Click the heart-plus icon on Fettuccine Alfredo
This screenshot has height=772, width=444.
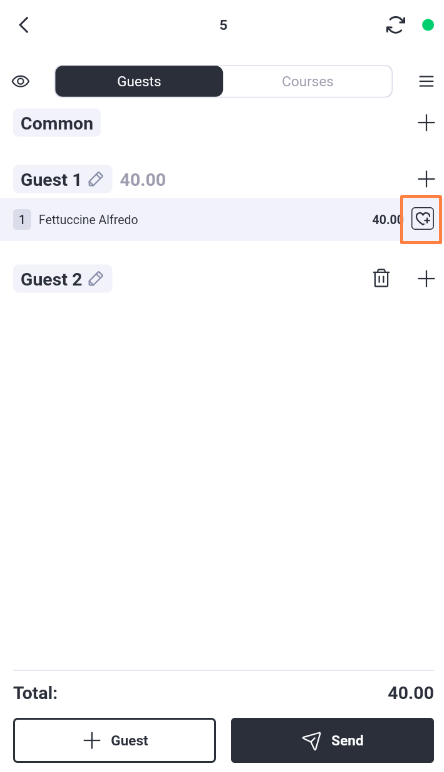click(422, 219)
